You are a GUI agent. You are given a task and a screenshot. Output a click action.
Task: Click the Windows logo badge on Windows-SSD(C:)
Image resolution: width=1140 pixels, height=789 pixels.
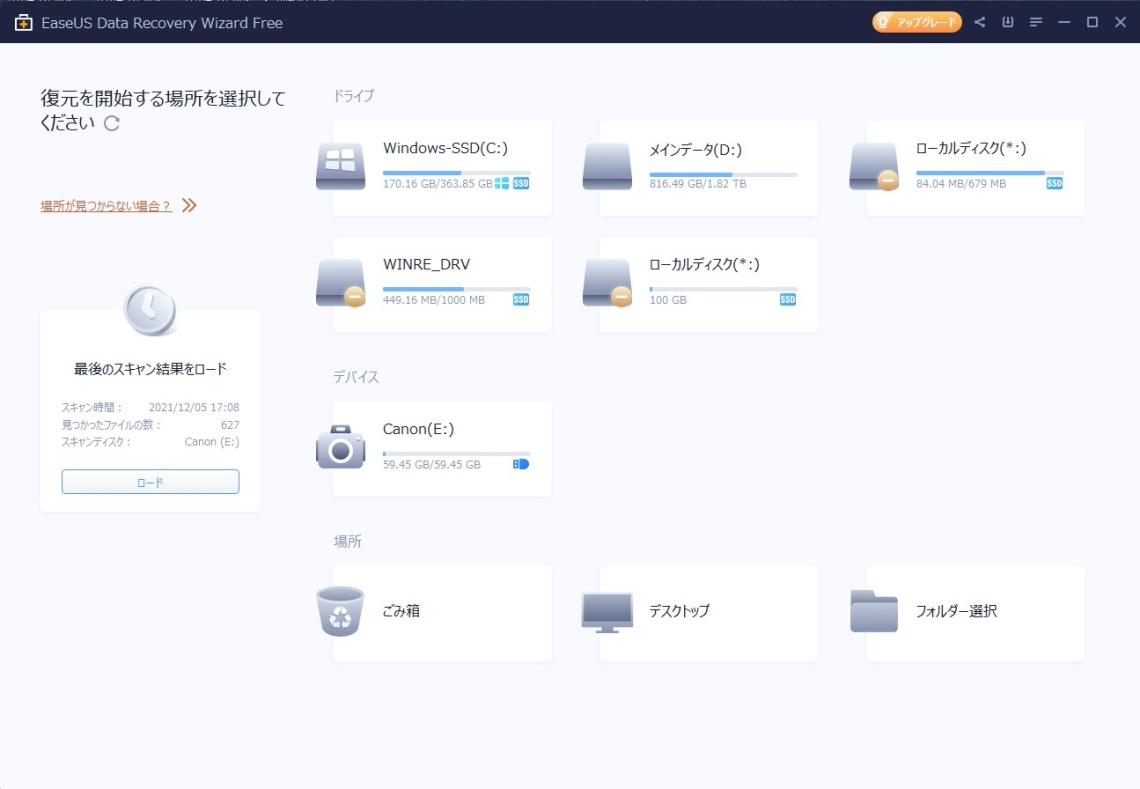pos(502,183)
